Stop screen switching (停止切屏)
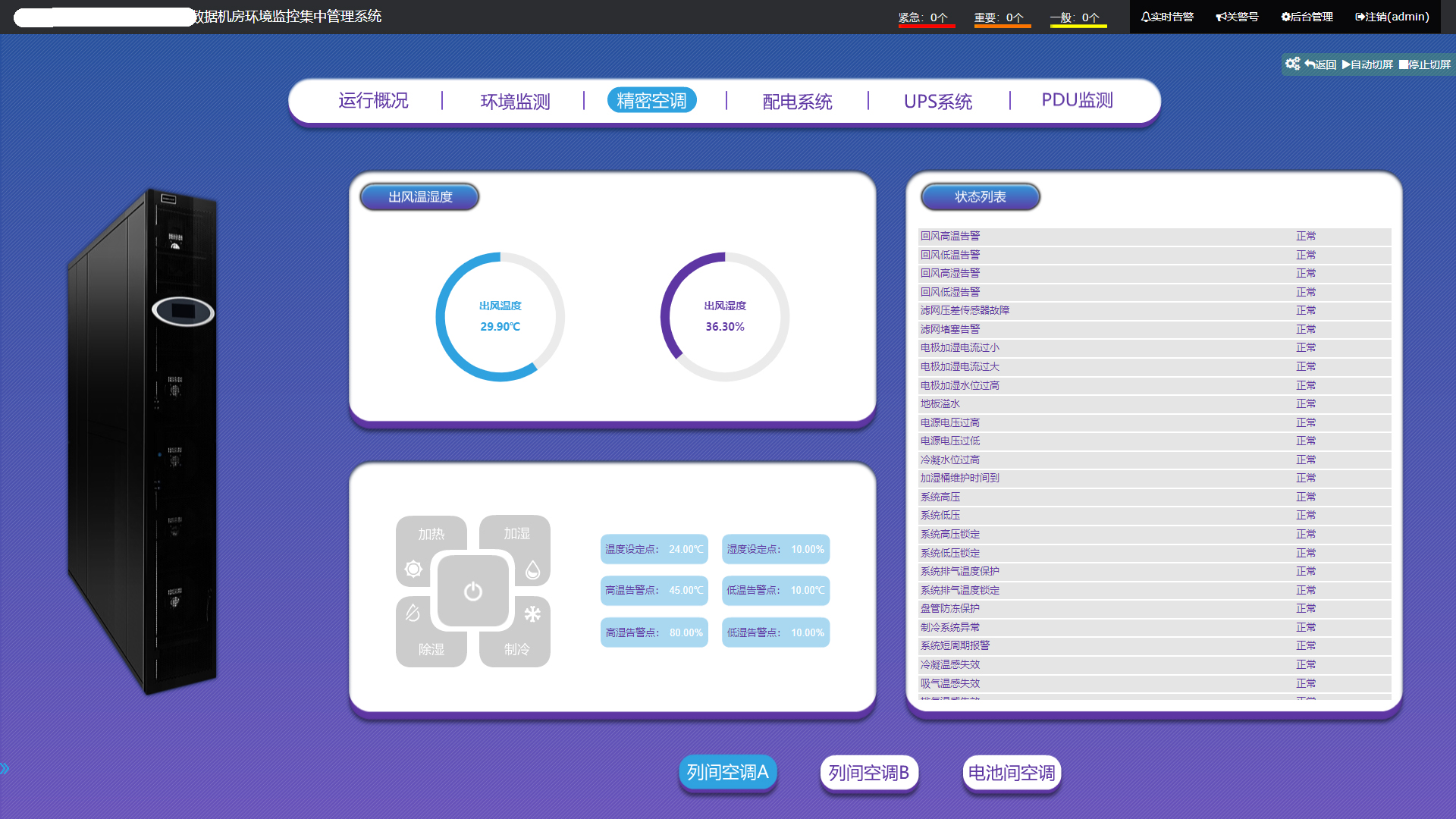Viewport: 1456px width, 819px height. pyautogui.click(x=1424, y=64)
